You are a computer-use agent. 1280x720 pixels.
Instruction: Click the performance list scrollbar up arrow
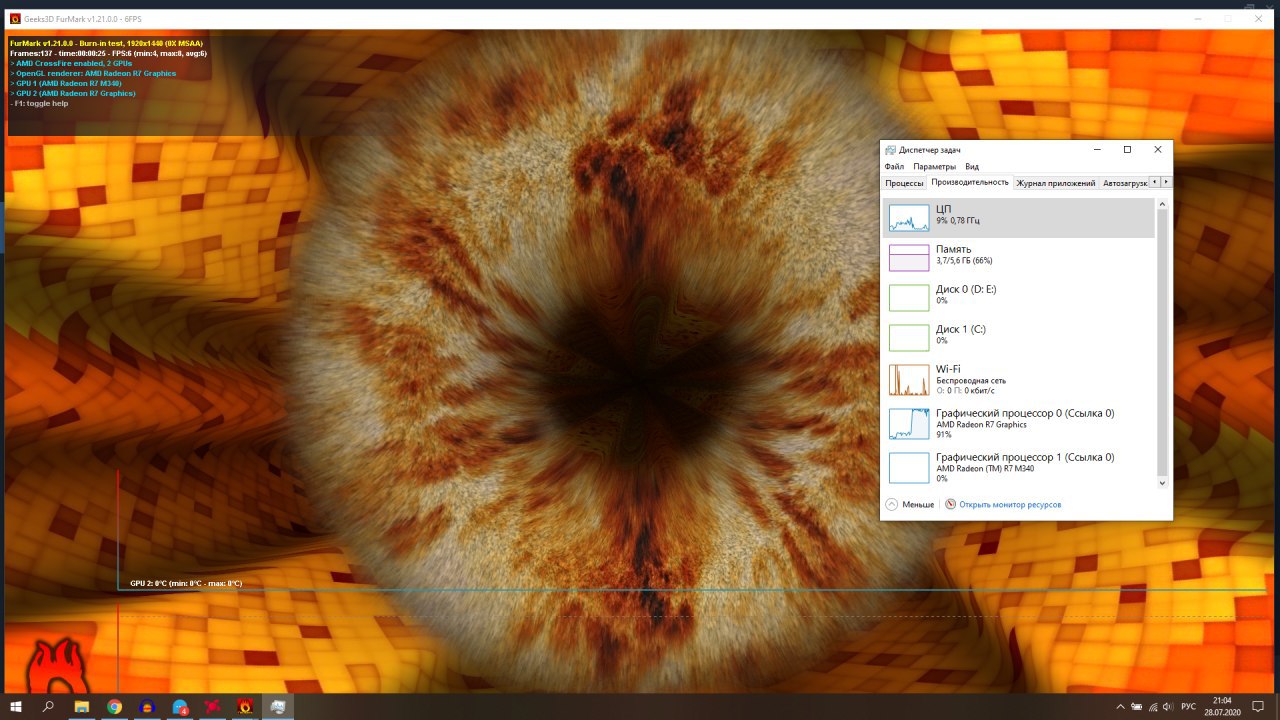pyautogui.click(x=1162, y=204)
